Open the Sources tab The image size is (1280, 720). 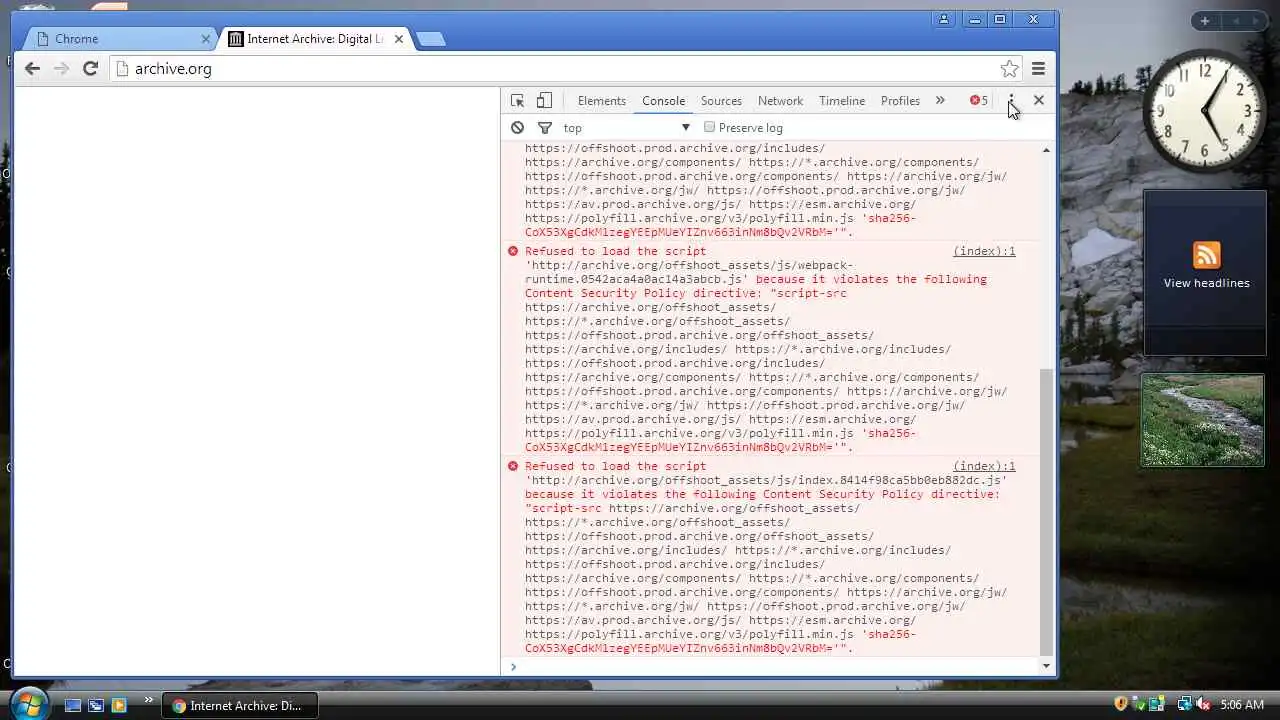coord(721,101)
